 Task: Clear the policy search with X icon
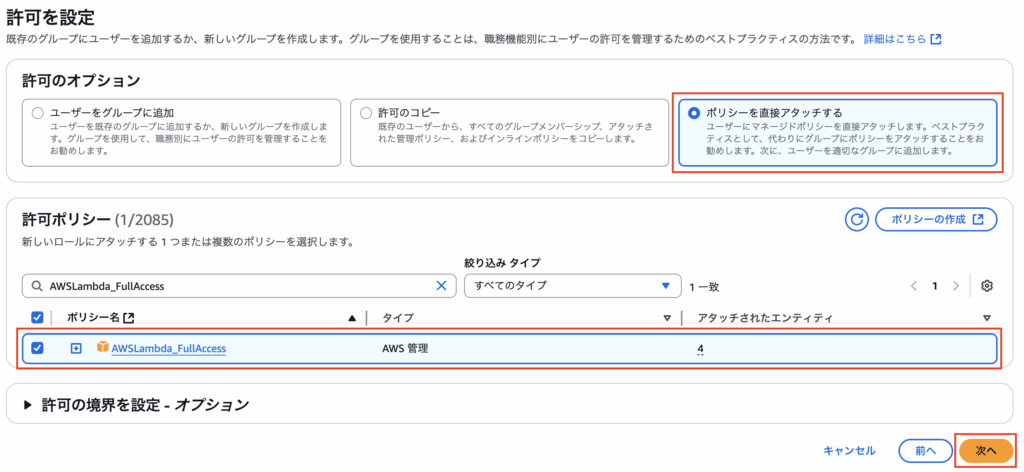click(x=441, y=285)
